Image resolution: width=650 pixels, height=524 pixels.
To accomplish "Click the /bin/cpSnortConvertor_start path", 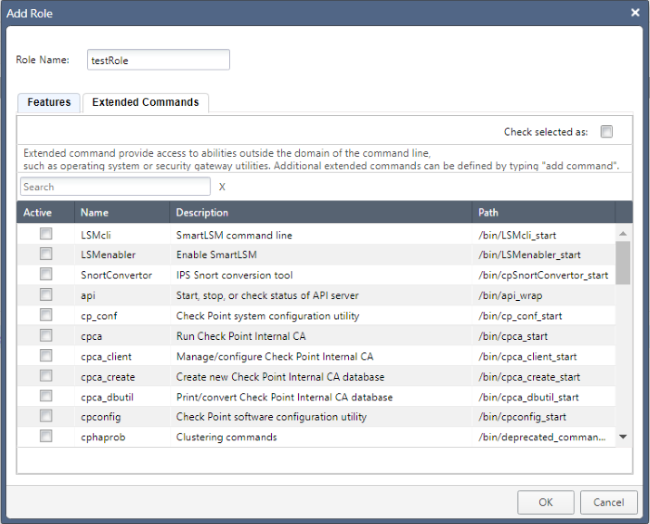I will (x=543, y=275).
